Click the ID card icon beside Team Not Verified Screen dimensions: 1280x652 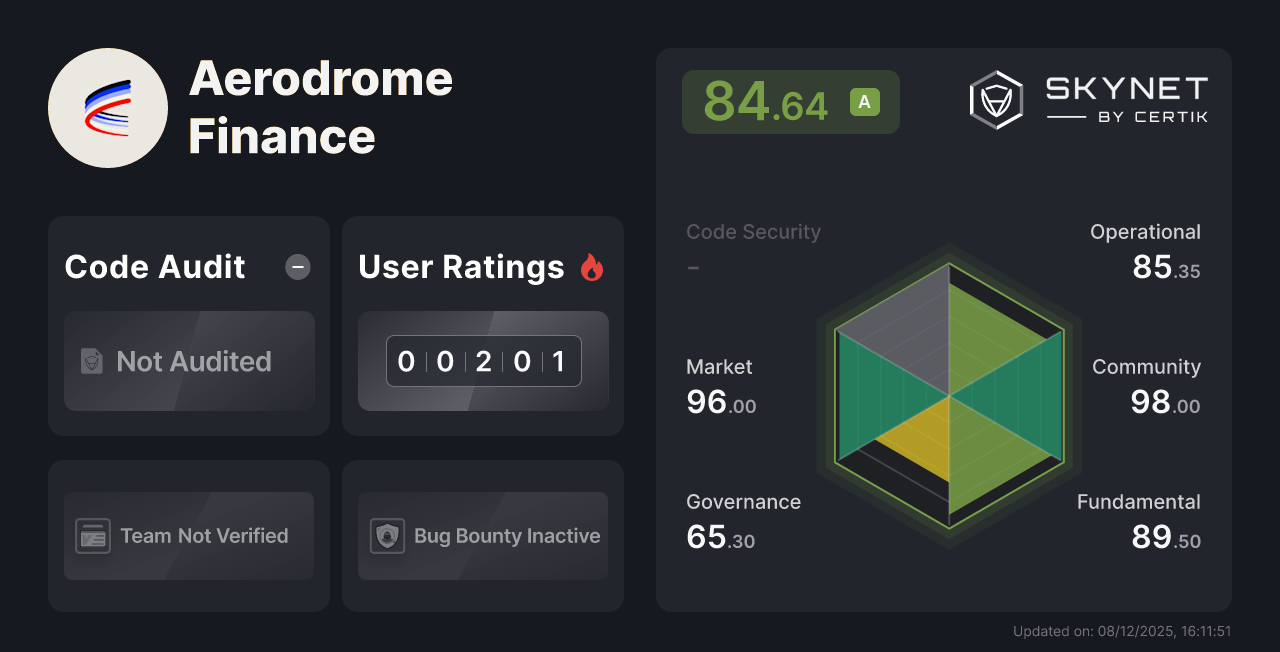(94, 536)
